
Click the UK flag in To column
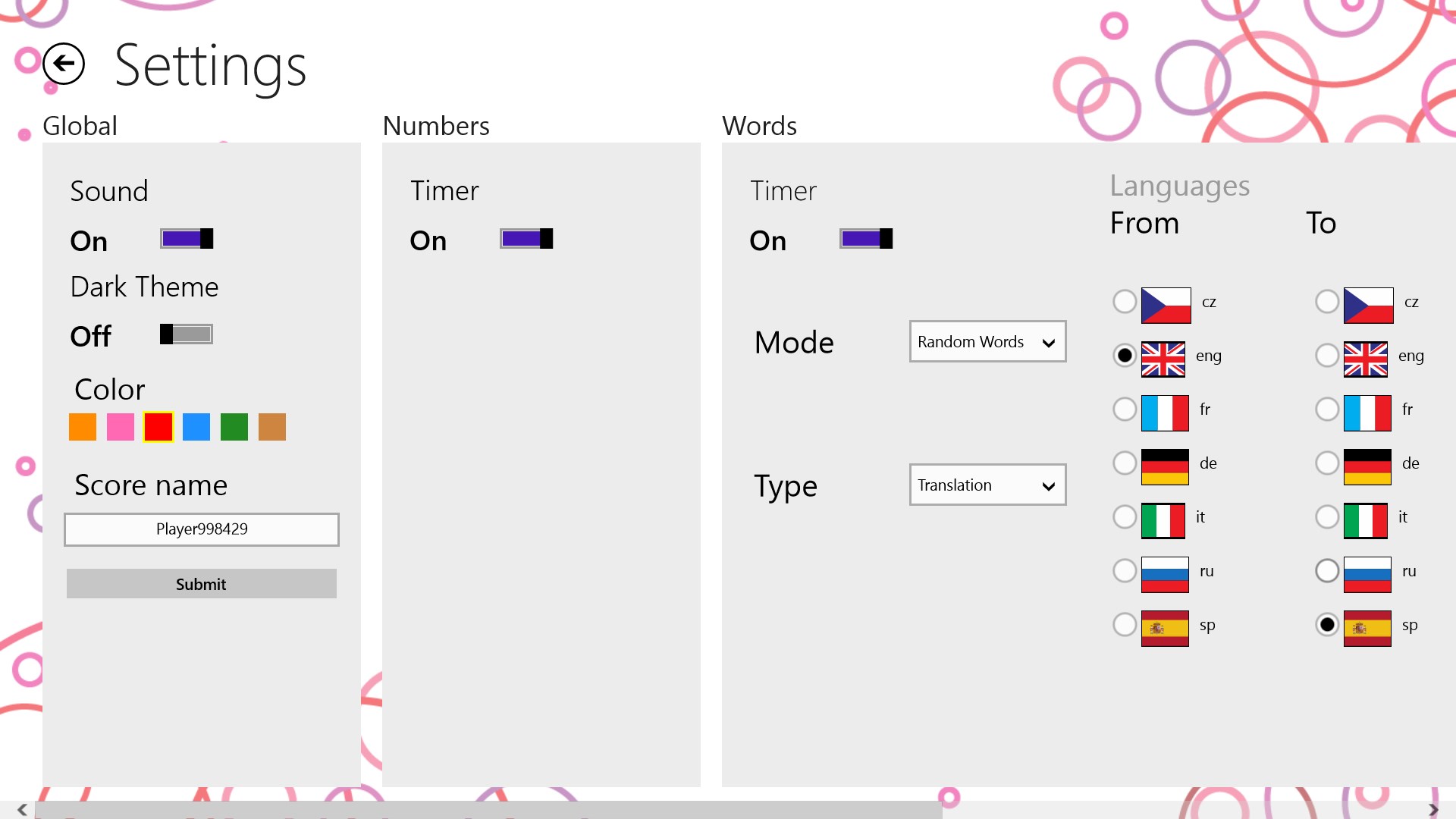tap(1365, 359)
